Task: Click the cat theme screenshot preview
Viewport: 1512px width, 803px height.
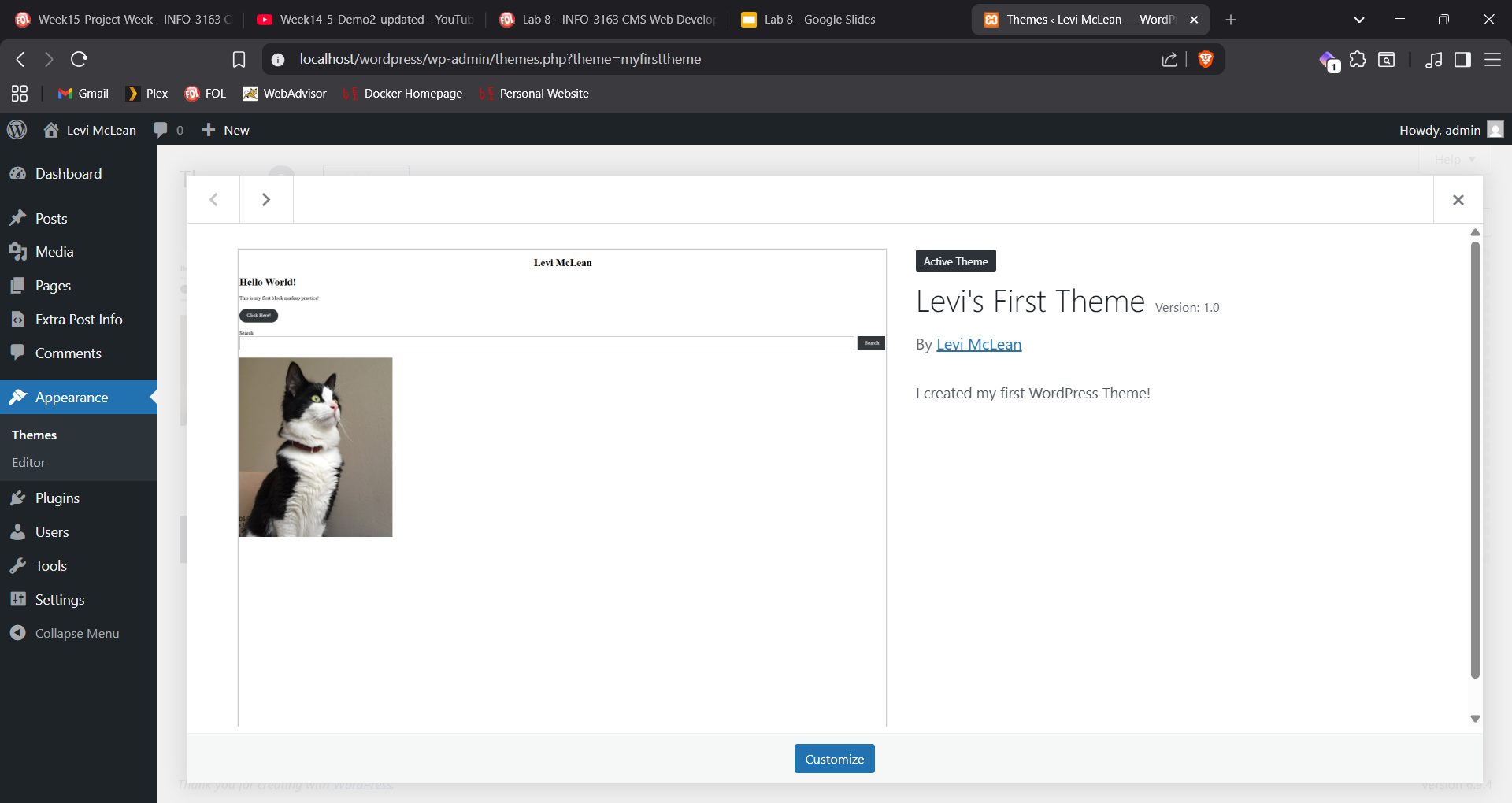Action: 316,447
